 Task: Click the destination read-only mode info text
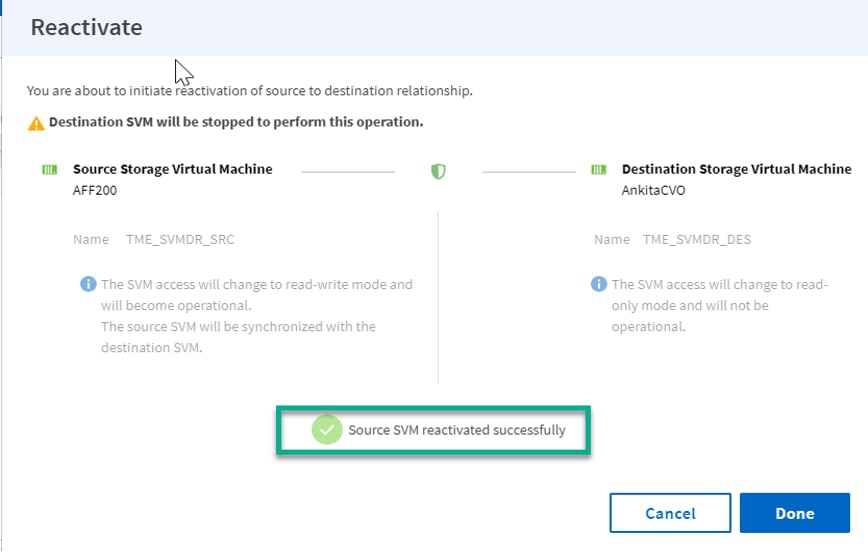point(719,305)
